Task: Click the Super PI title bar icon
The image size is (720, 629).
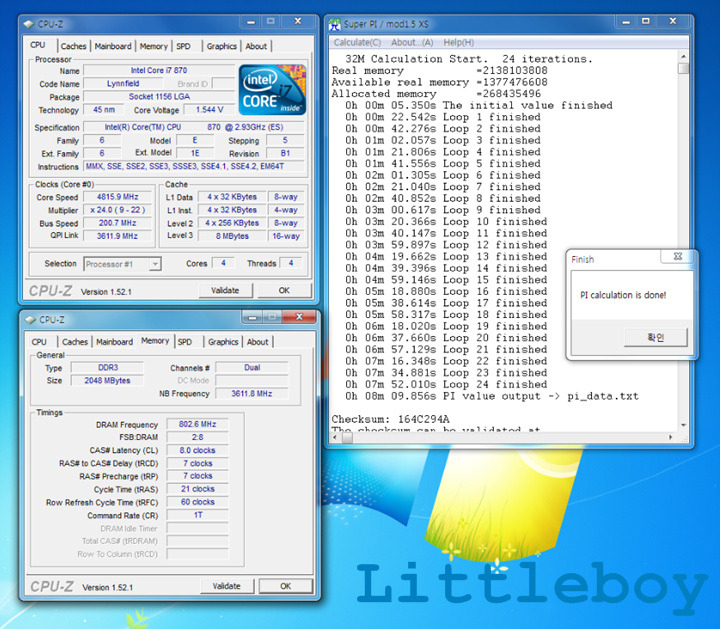Action: click(x=335, y=24)
